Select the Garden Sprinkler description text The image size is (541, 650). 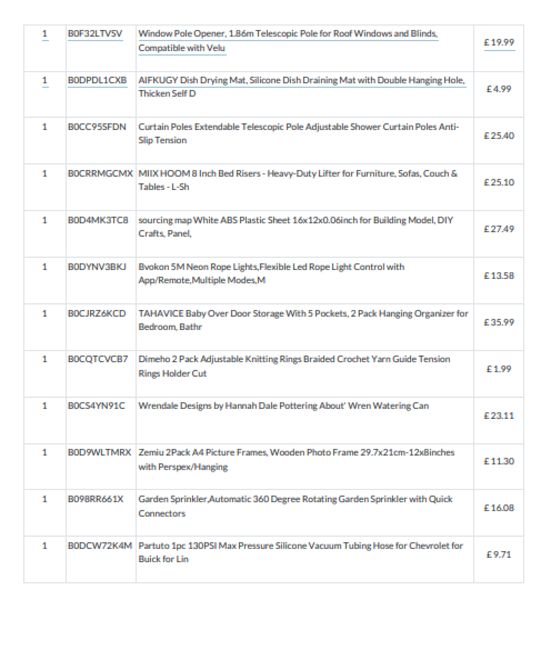295,506
